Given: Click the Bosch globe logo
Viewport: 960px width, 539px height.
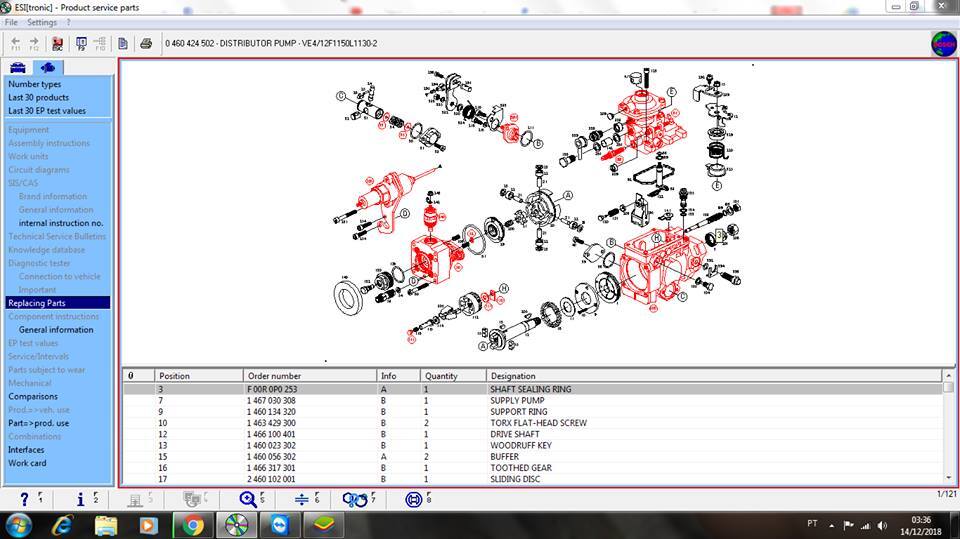Looking at the screenshot, I should 943,43.
